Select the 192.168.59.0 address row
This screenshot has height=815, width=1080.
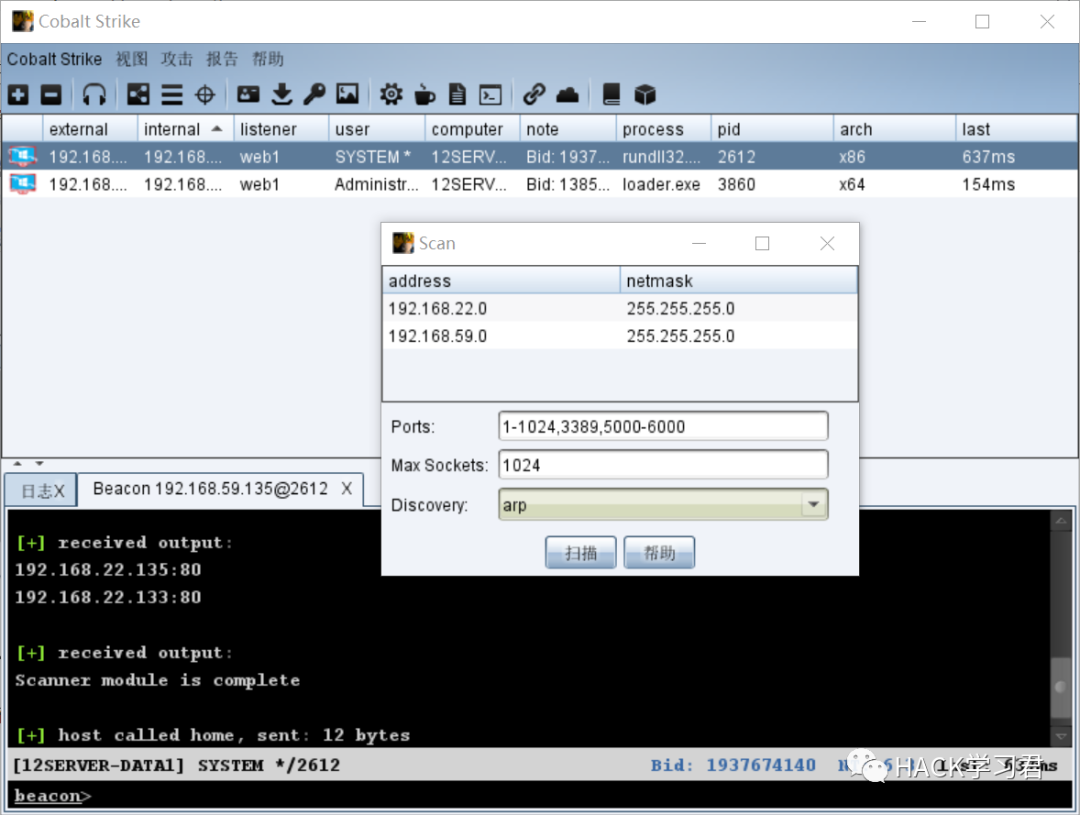pos(620,336)
